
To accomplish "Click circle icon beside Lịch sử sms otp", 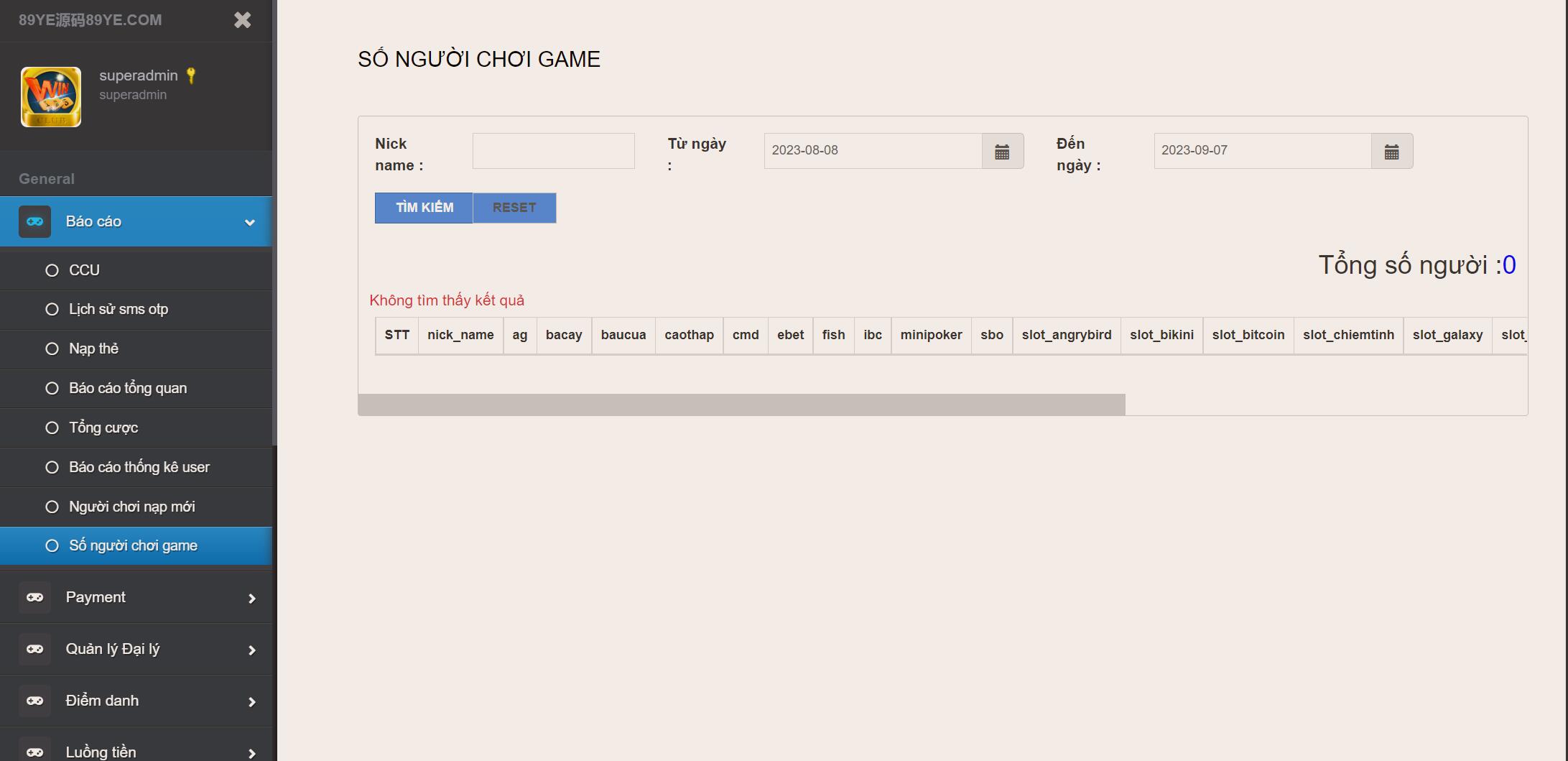I will point(52,309).
